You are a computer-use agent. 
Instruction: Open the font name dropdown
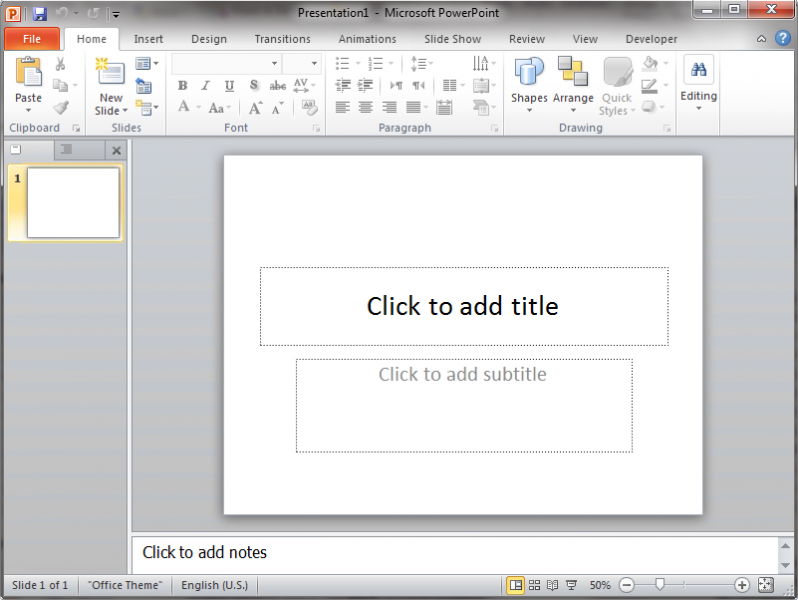pyautogui.click(x=275, y=63)
